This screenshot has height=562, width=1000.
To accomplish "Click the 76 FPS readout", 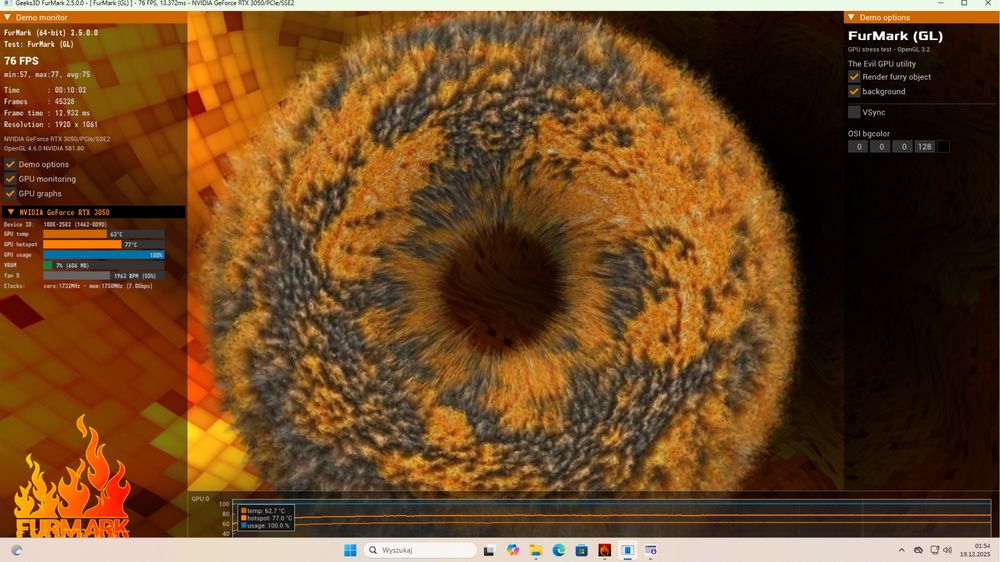I will coord(21,61).
